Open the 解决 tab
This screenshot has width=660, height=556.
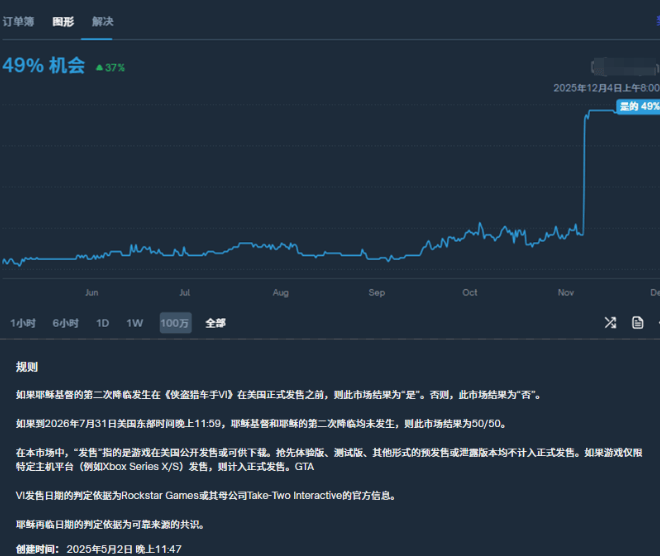coord(102,21)
